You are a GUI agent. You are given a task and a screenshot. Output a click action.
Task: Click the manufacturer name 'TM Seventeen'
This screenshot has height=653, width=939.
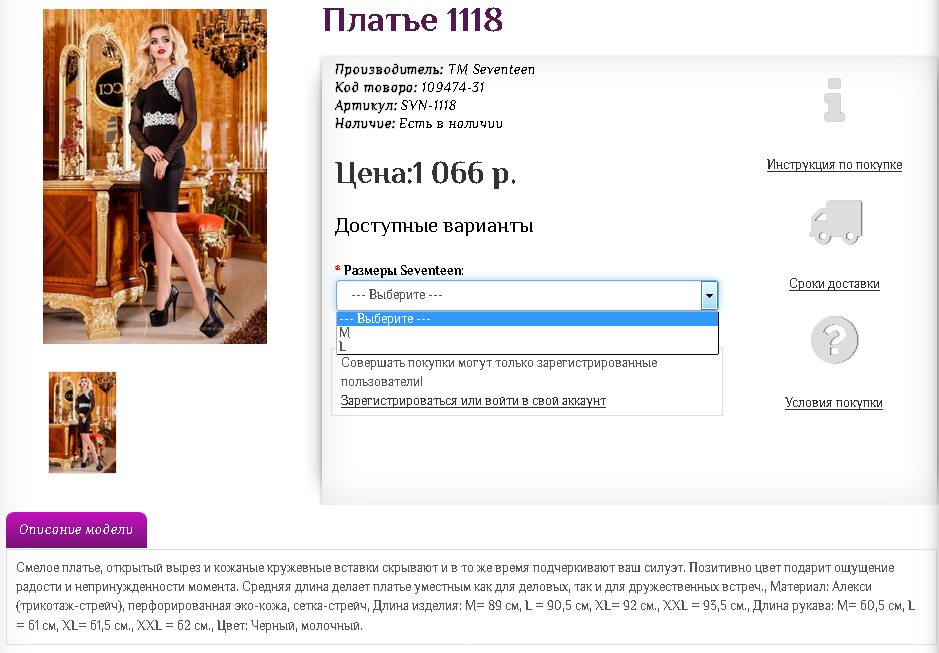pos(491,70)
